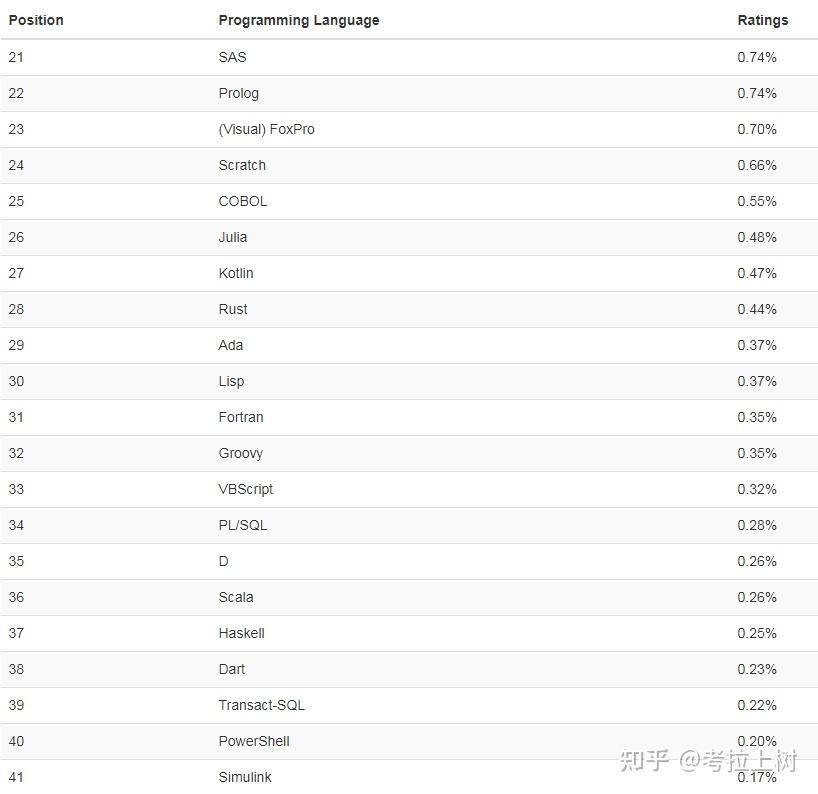Click the Haskell language name
The height and width of the screenshot is (794, 818).
[x=242, y=633]
